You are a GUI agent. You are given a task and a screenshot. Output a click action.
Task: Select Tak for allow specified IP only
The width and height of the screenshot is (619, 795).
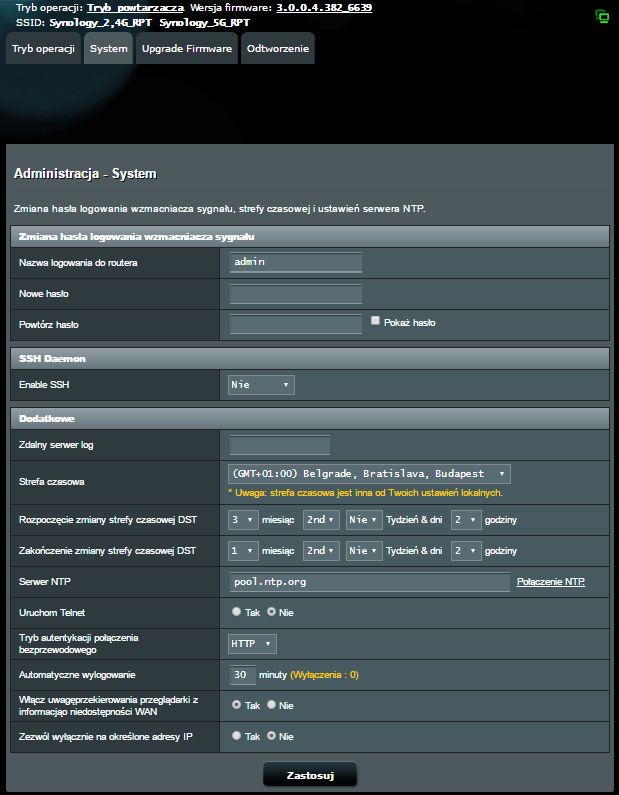click(236, 736)
